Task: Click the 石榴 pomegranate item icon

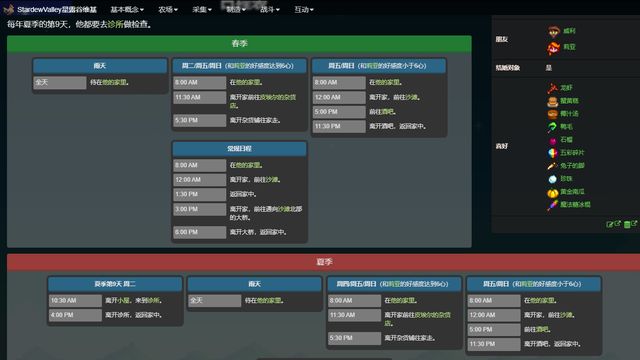Action: pos(553,140)
